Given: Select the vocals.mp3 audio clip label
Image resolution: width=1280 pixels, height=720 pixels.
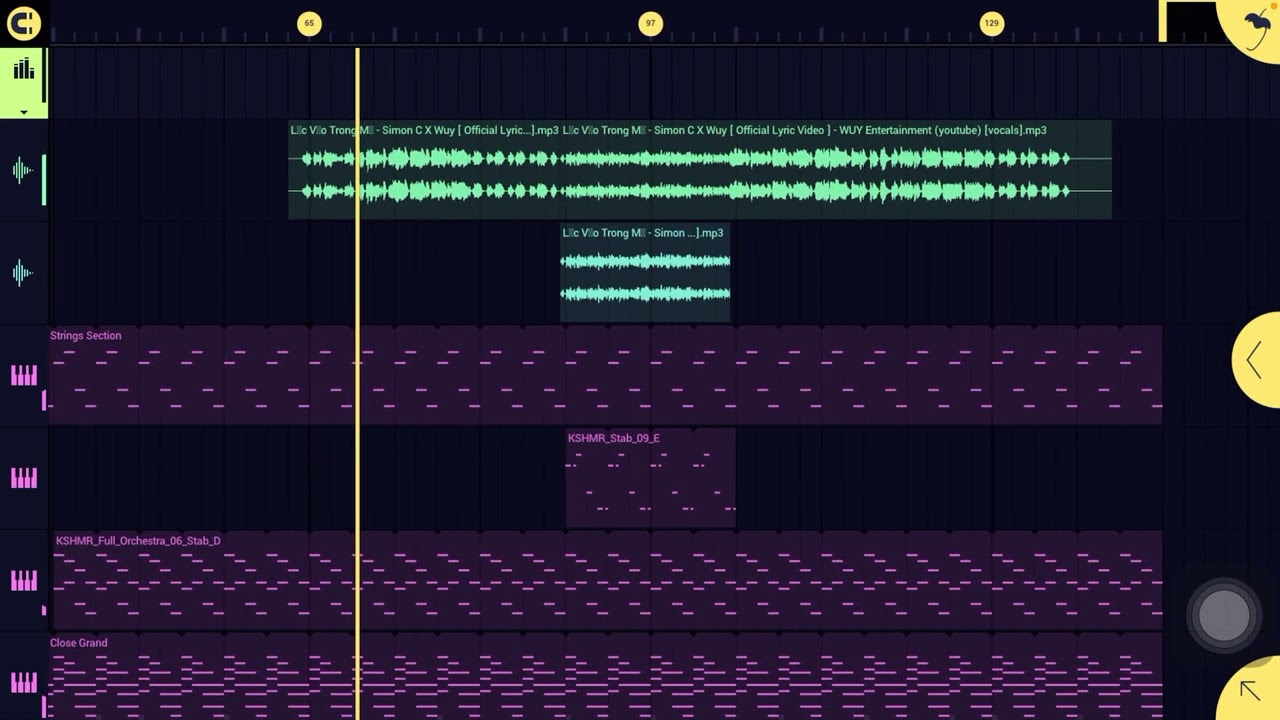Looking at the screenshot, I should coord(805,130).
